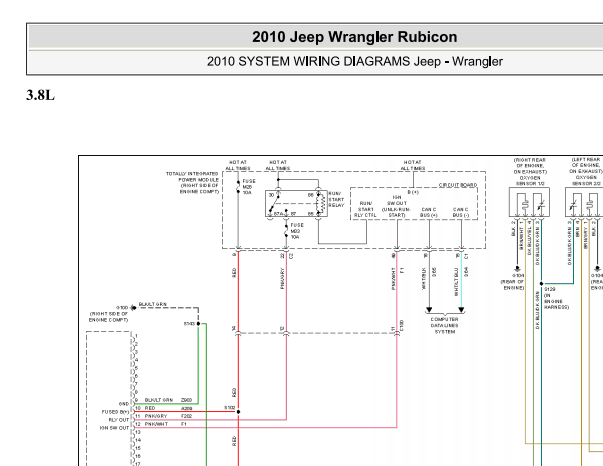Click the 'A209' circuit code
The height and width of the screenshot is (466, 603).
(x=186, y=408)
